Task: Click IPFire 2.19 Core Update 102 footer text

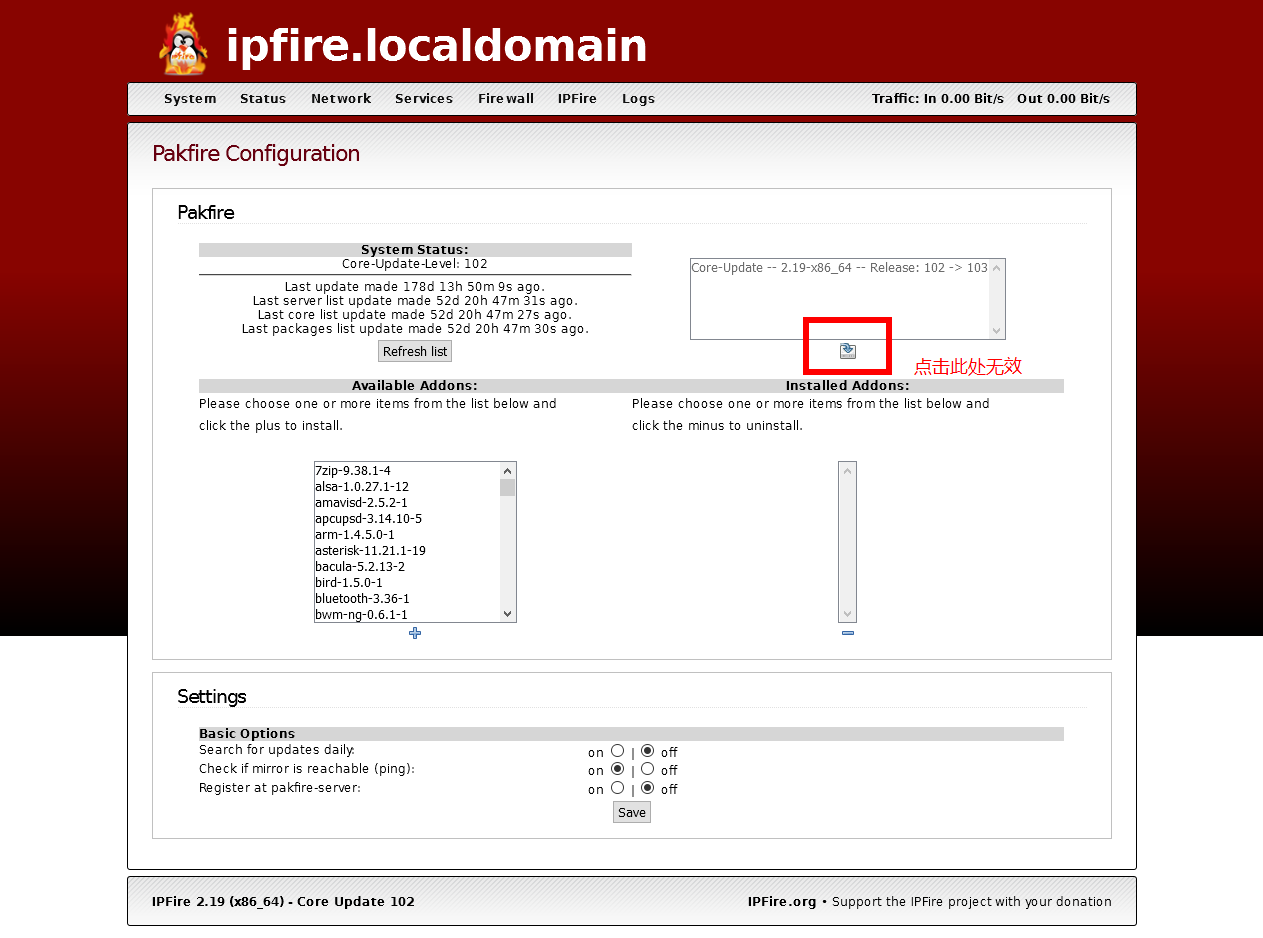Action: click(x=283, y=902)
